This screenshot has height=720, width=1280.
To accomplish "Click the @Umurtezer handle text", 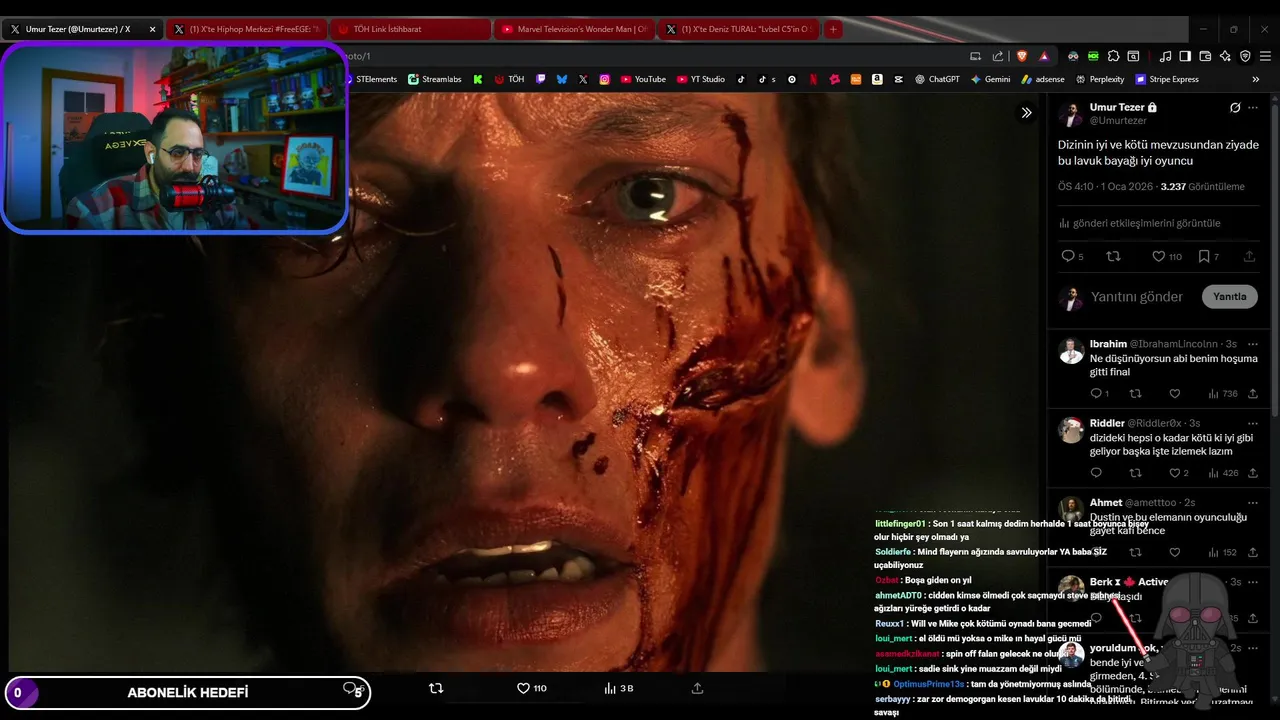I will click(x=1118, y=120).
